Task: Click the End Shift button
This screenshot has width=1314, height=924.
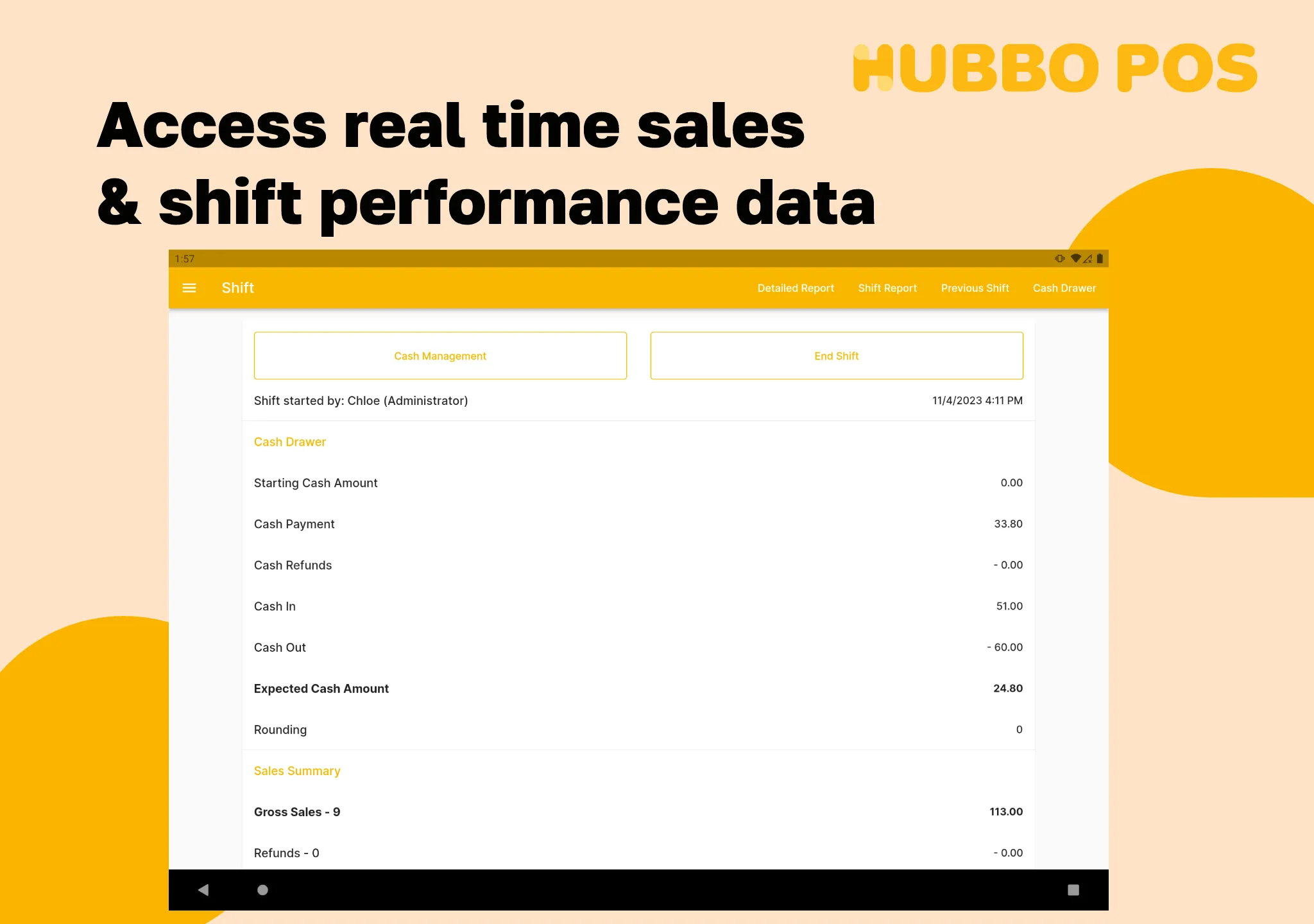Action: coord(838,356)
